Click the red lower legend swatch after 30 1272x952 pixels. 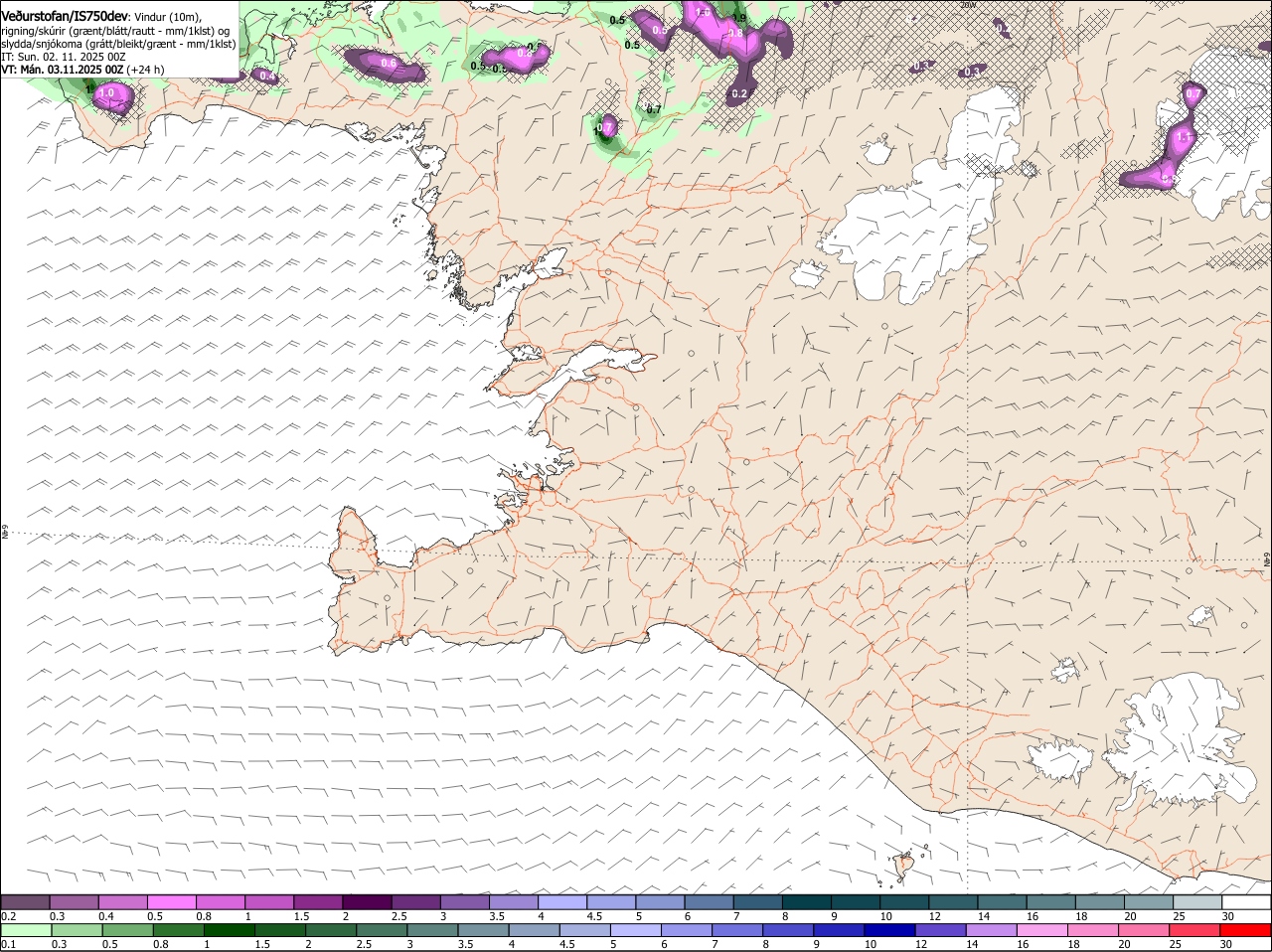point(1245,930)
